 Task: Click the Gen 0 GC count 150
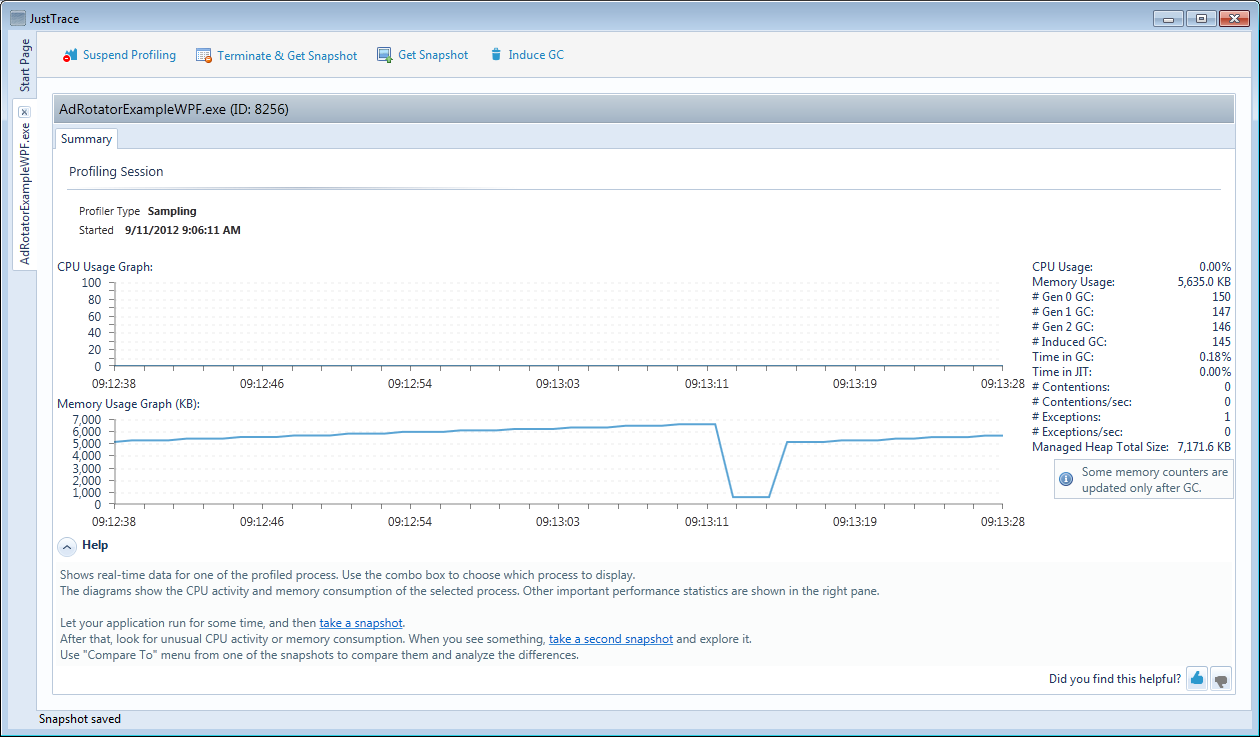[1221, 297]
